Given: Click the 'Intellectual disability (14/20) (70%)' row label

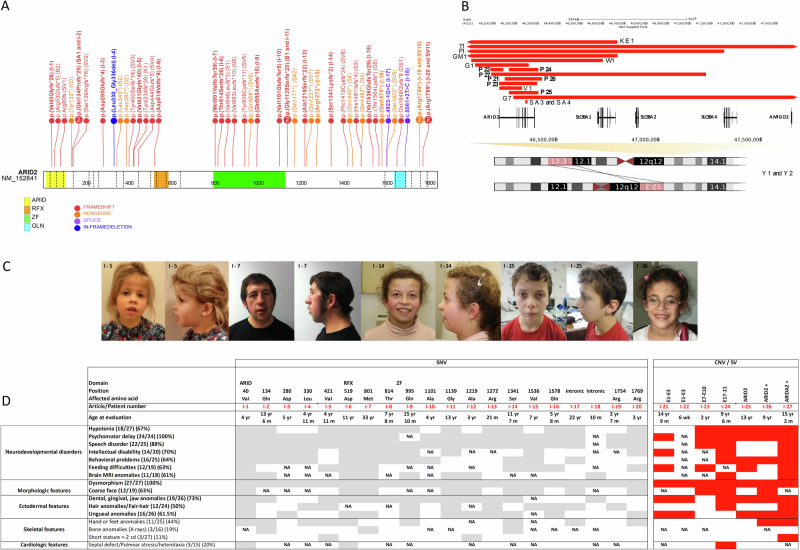Looking at the screenshot, I should pyautogui.click(x=132, y=452).
